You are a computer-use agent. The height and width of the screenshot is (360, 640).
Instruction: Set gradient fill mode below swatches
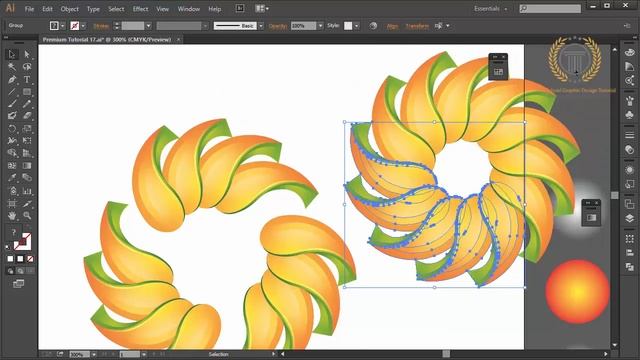coord(20,259)
